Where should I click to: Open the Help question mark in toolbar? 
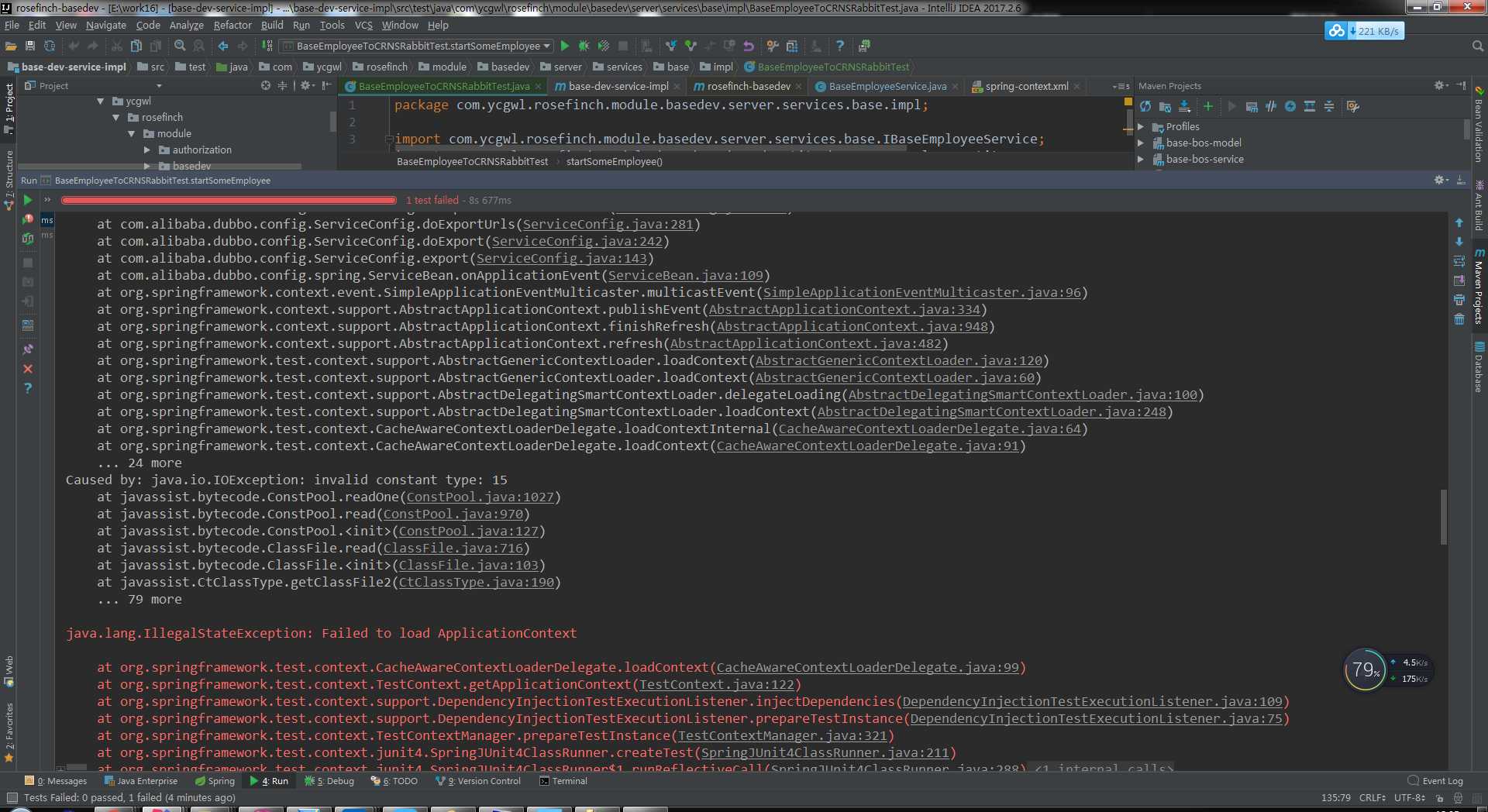839,46
